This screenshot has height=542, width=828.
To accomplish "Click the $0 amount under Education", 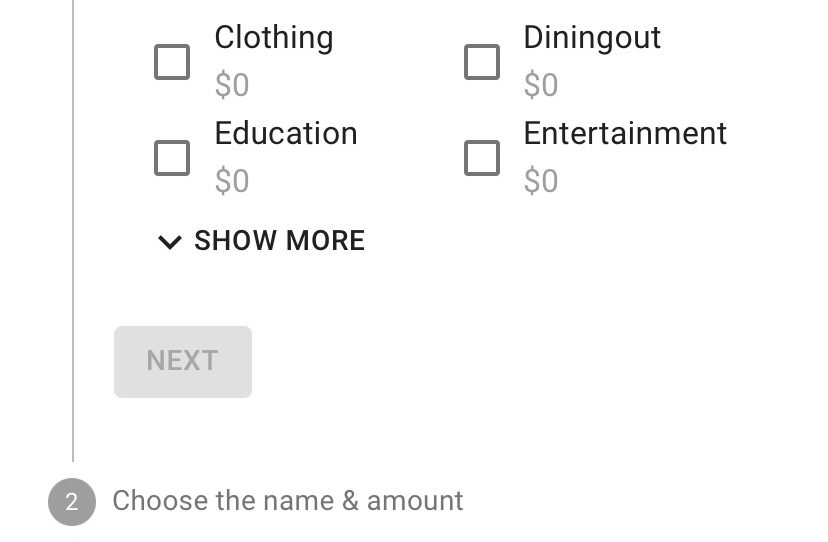I will click(x=232, y=181).
